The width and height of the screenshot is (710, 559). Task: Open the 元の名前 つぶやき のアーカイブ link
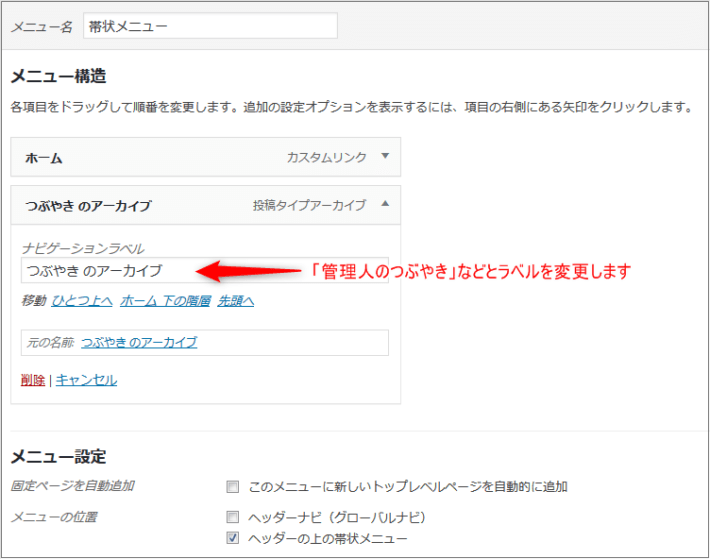(x=139, y=342)
